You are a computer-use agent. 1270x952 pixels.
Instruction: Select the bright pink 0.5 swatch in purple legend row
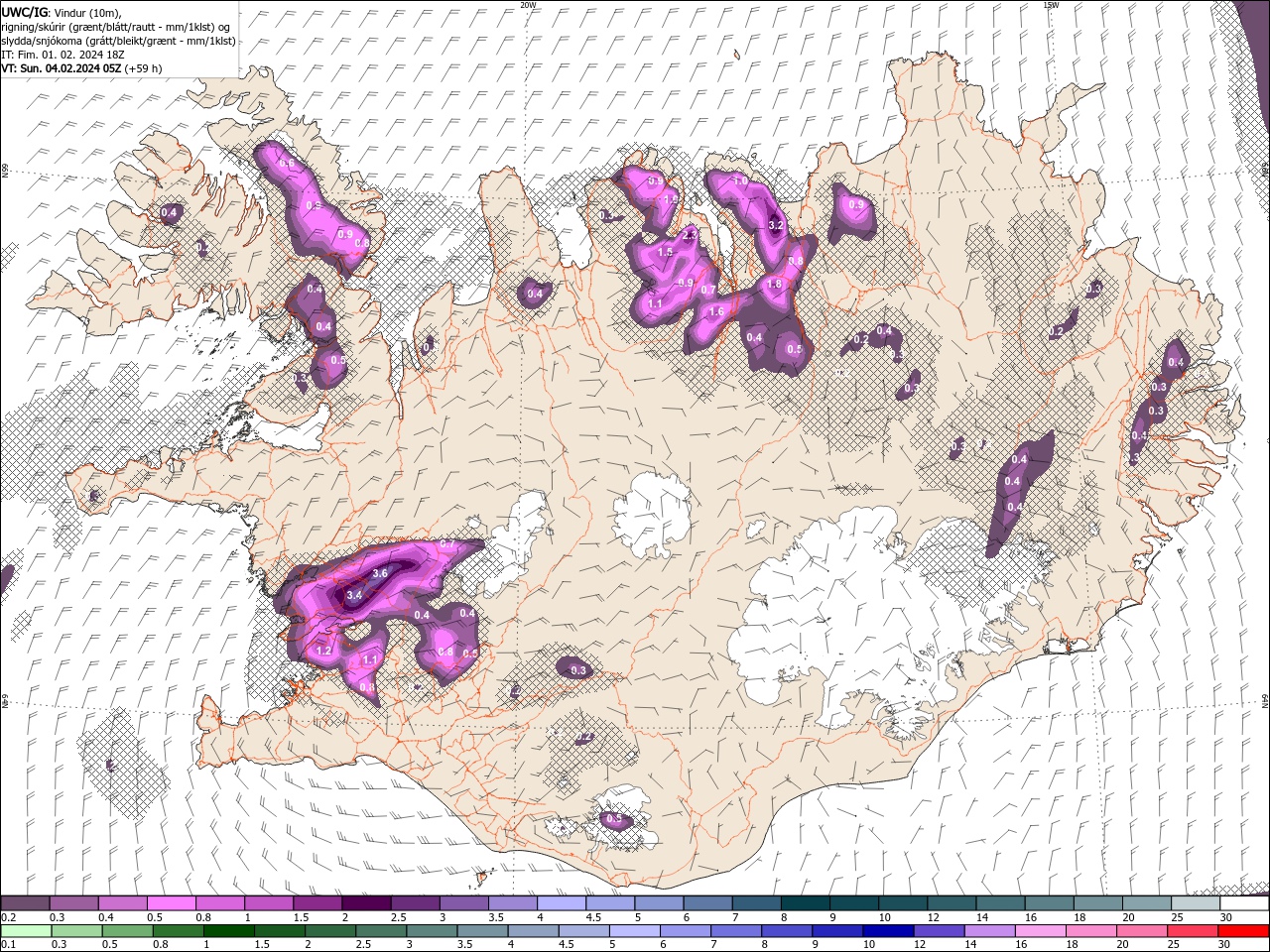[x=171, y=903]
